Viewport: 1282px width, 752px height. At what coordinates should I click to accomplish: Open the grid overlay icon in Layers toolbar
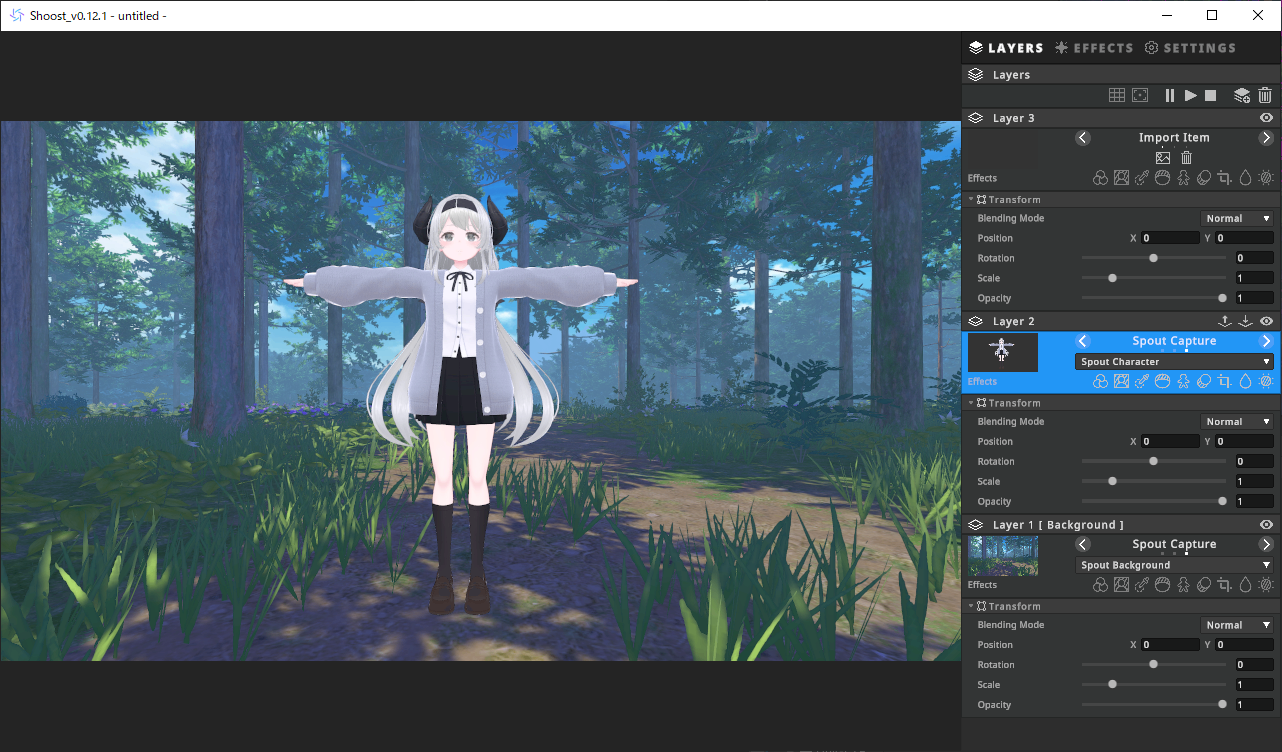1117,95
